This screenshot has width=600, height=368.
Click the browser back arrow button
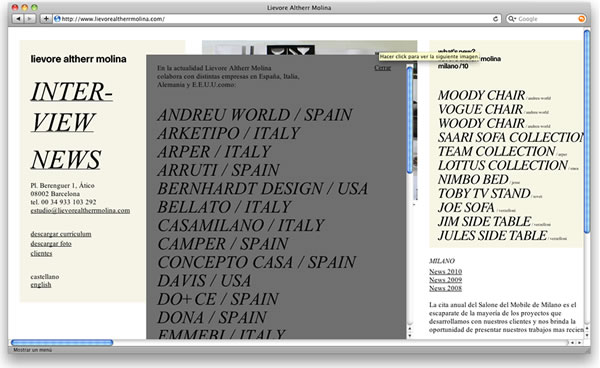[18, 18]
